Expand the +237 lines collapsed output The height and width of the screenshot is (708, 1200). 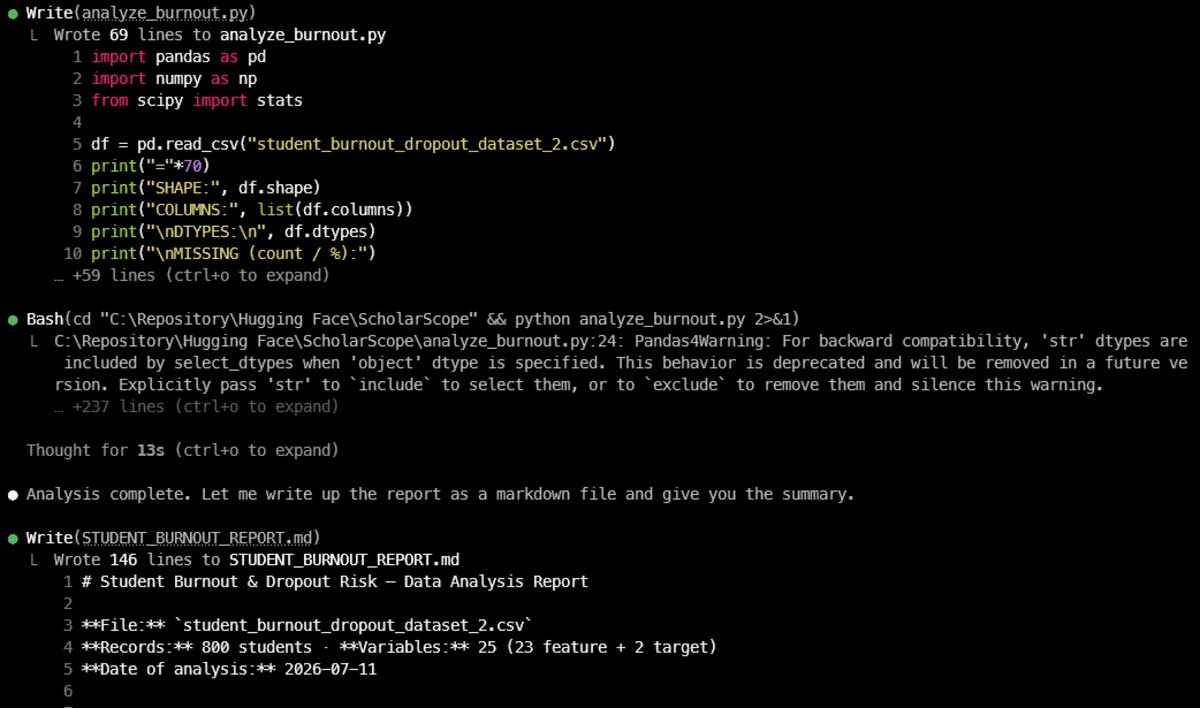click(x=196, y=407)
